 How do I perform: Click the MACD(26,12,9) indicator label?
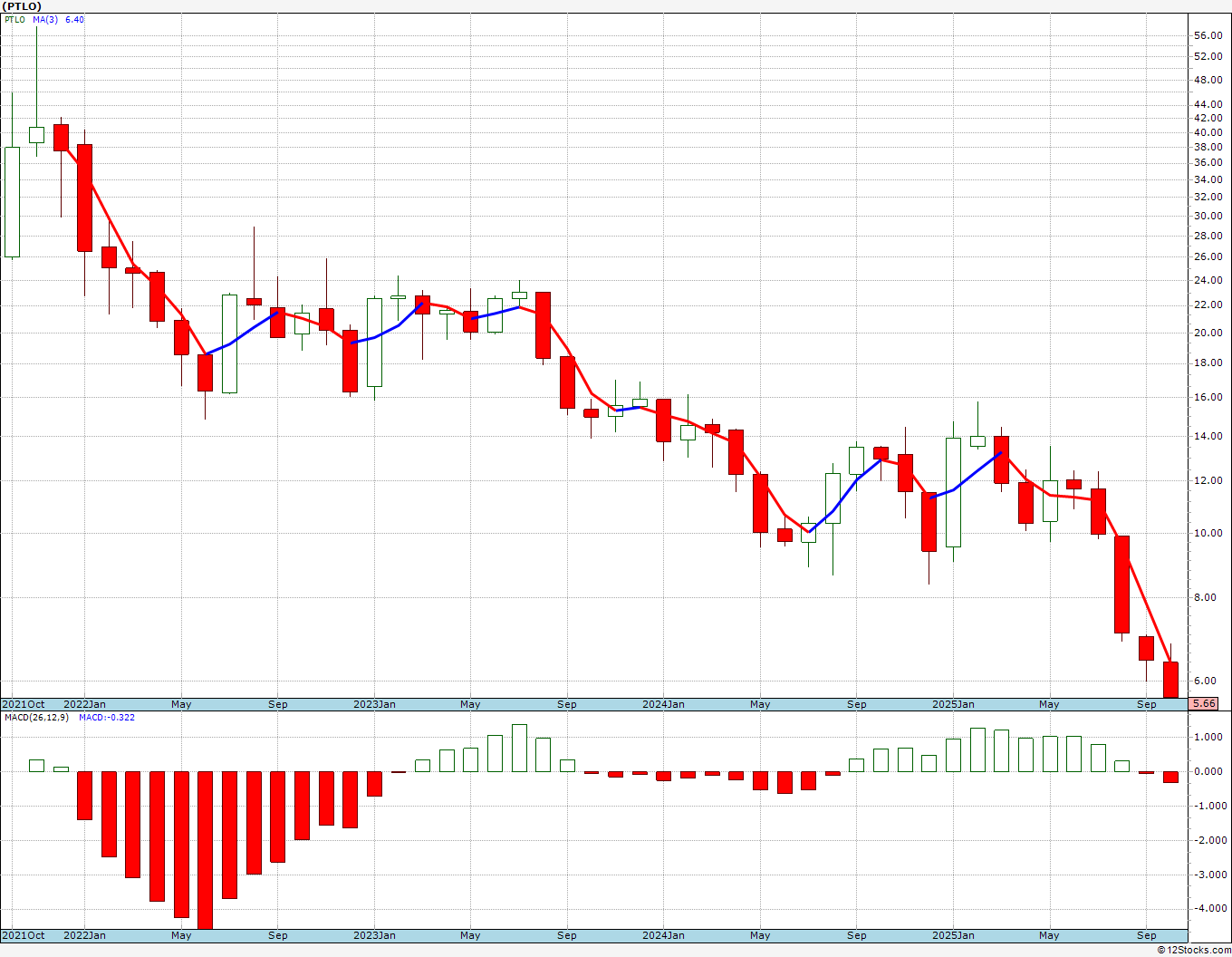click(x=36, y=717)
